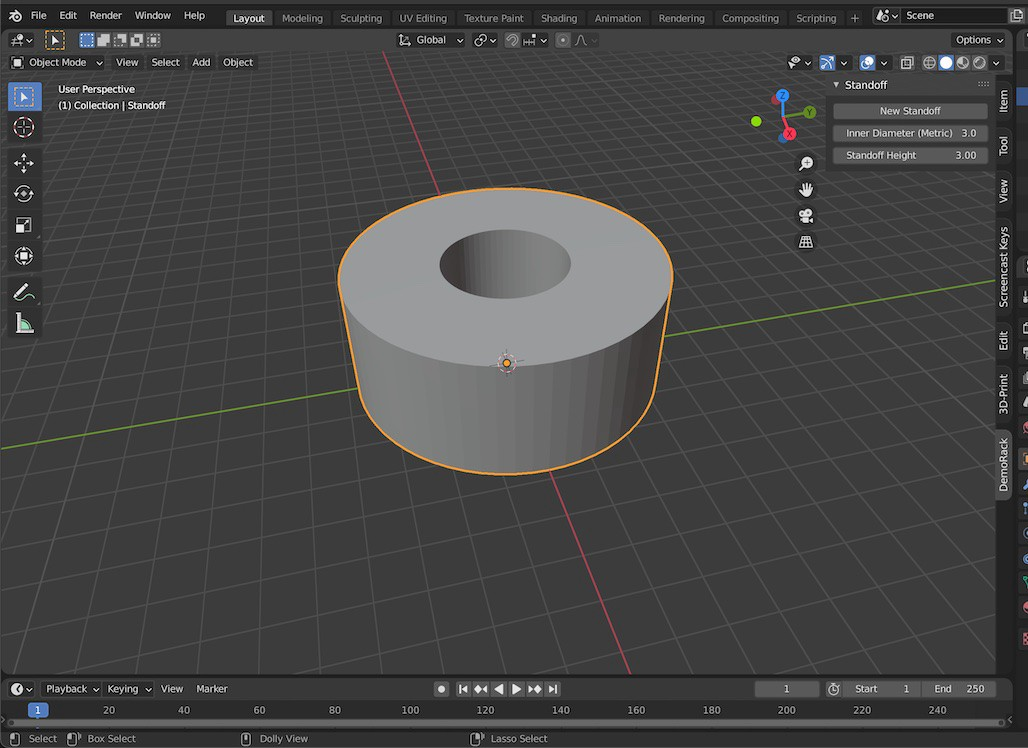Click the intersect selection mode icon

click(x=153, y=40)
